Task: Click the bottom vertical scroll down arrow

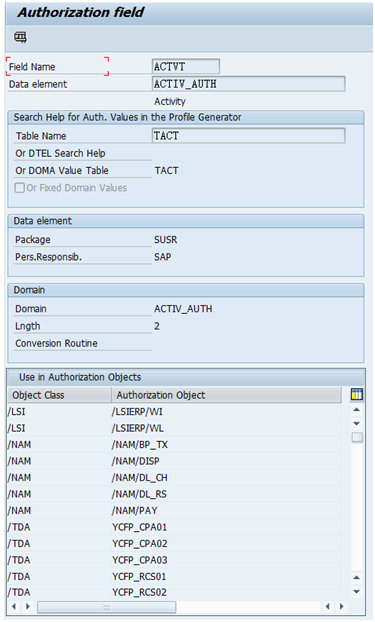Action: point(357,591)
